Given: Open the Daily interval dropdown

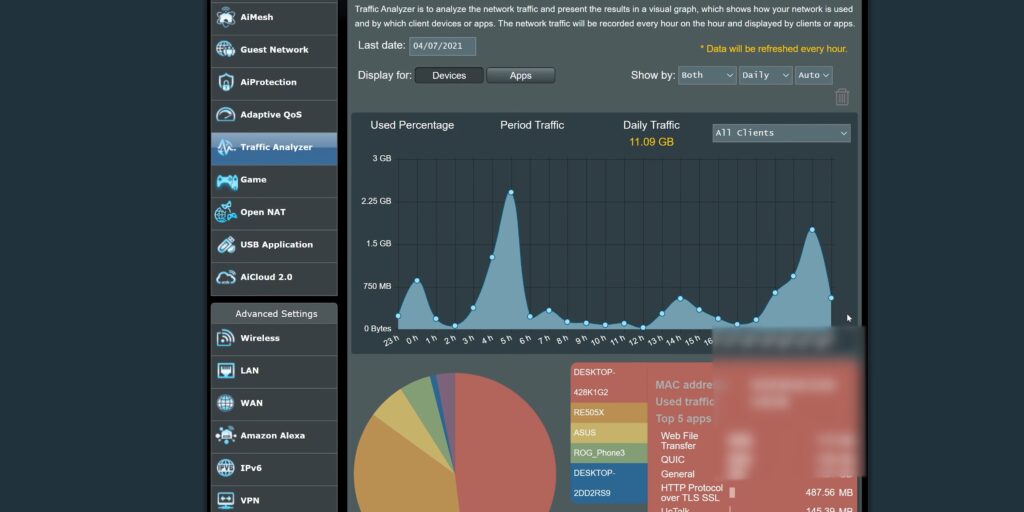Looking at the screenshot, I should click(765, 75).
